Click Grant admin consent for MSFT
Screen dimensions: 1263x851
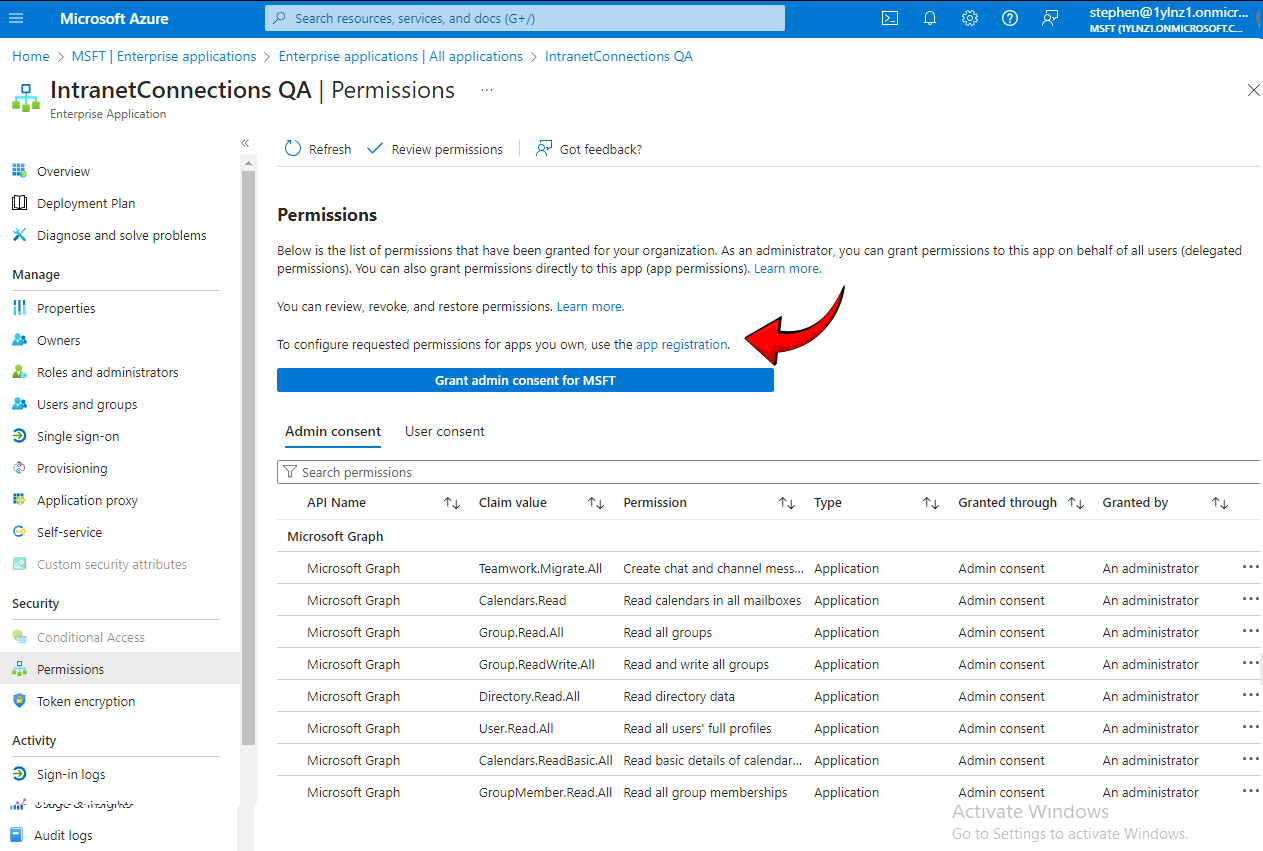(x=525, y=381)
